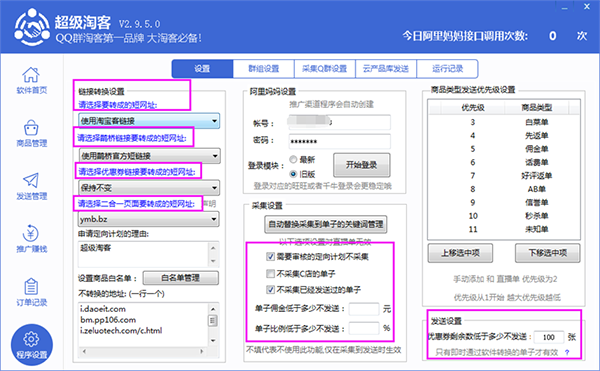This screenshot has width=600, height=371.
Task: Expand the 使用淘宝客链接 dropdown
Action: 149,121
